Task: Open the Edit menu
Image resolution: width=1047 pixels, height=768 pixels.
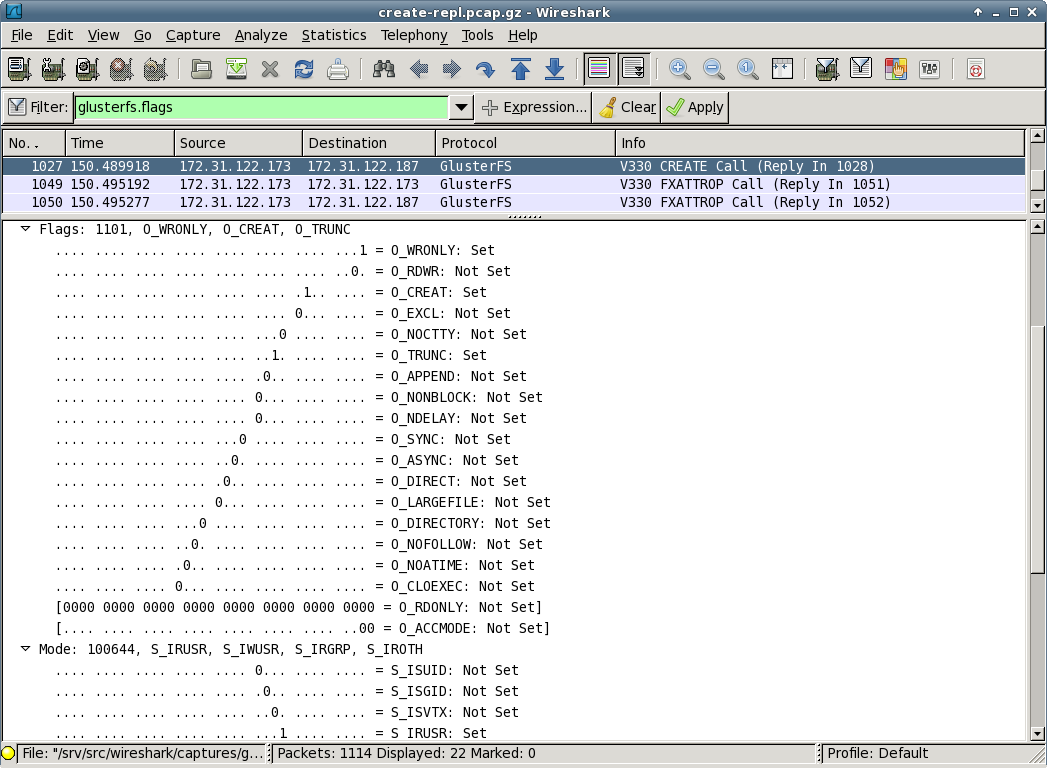Action: point(60,35)
